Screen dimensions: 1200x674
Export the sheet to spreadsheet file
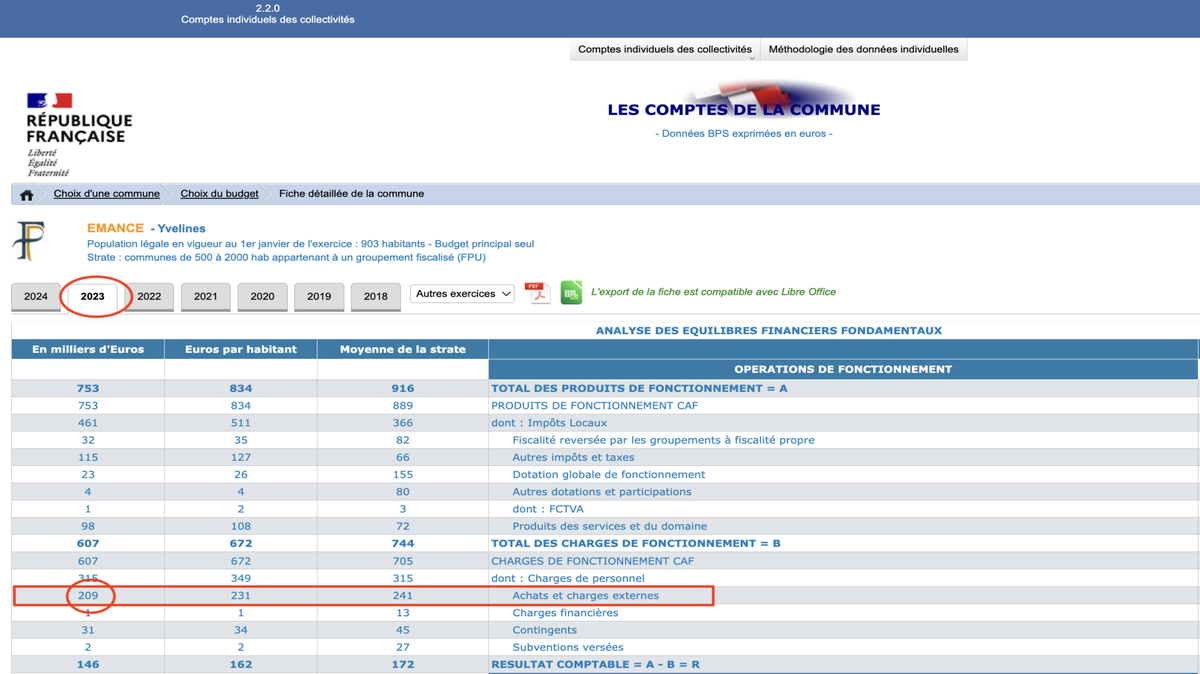click(x=571, y=292)
